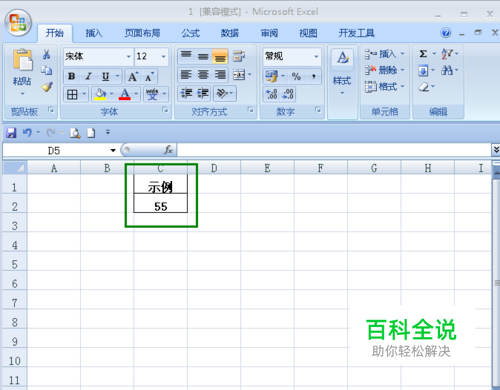The image size is (500, 390).
Task: Click the Clear eraser icon
Action: [424, 87]
